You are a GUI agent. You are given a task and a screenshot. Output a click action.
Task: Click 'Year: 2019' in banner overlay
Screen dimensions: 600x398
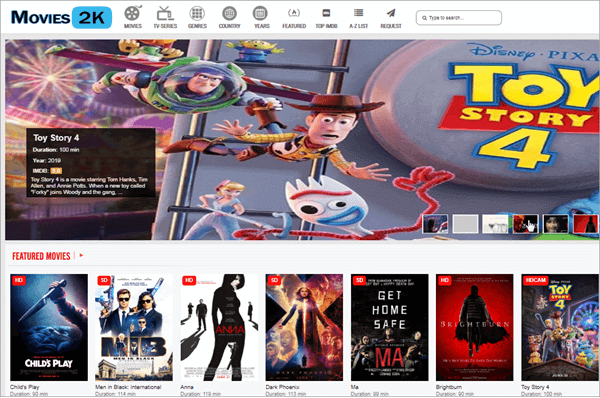47,160
